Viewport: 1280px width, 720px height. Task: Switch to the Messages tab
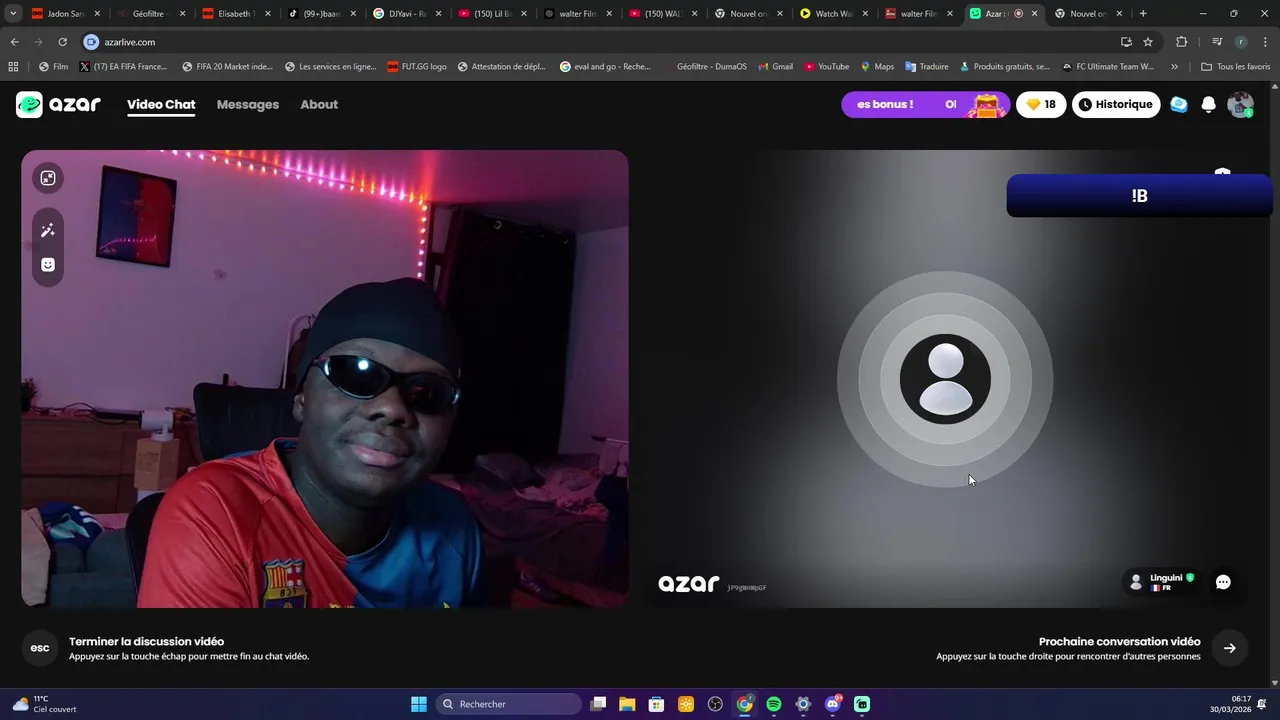[248, 104]
